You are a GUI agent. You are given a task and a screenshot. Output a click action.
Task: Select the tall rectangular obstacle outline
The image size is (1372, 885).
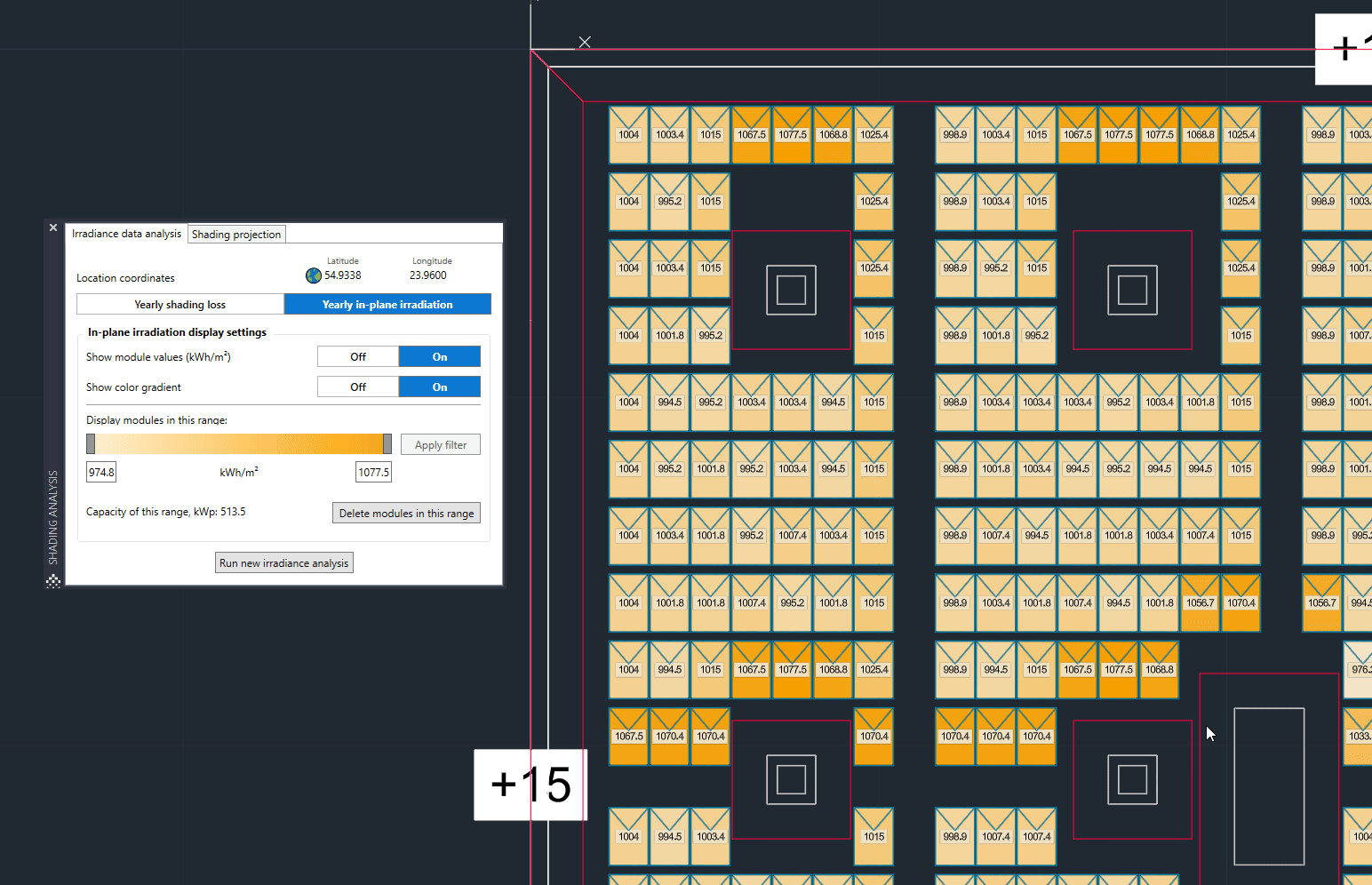pyautogui.click(x=1269, y=785)
